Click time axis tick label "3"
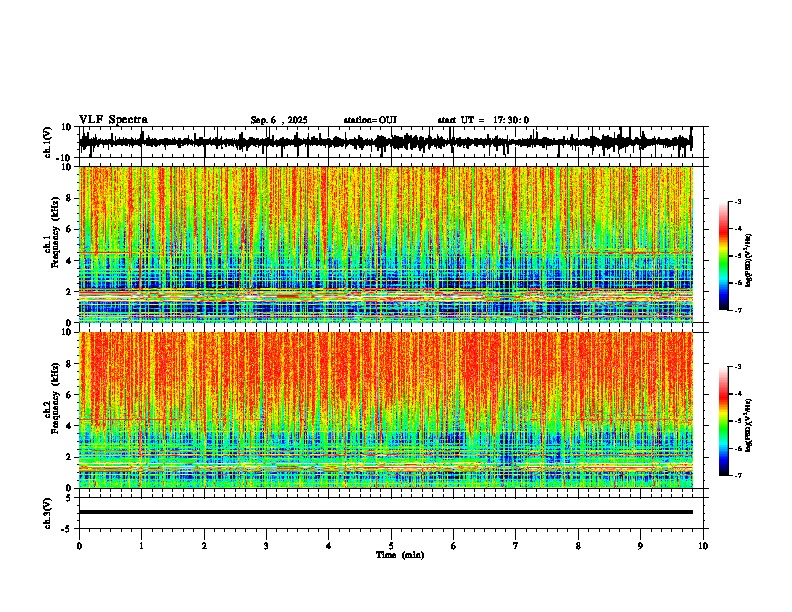 tap(266, 546)
